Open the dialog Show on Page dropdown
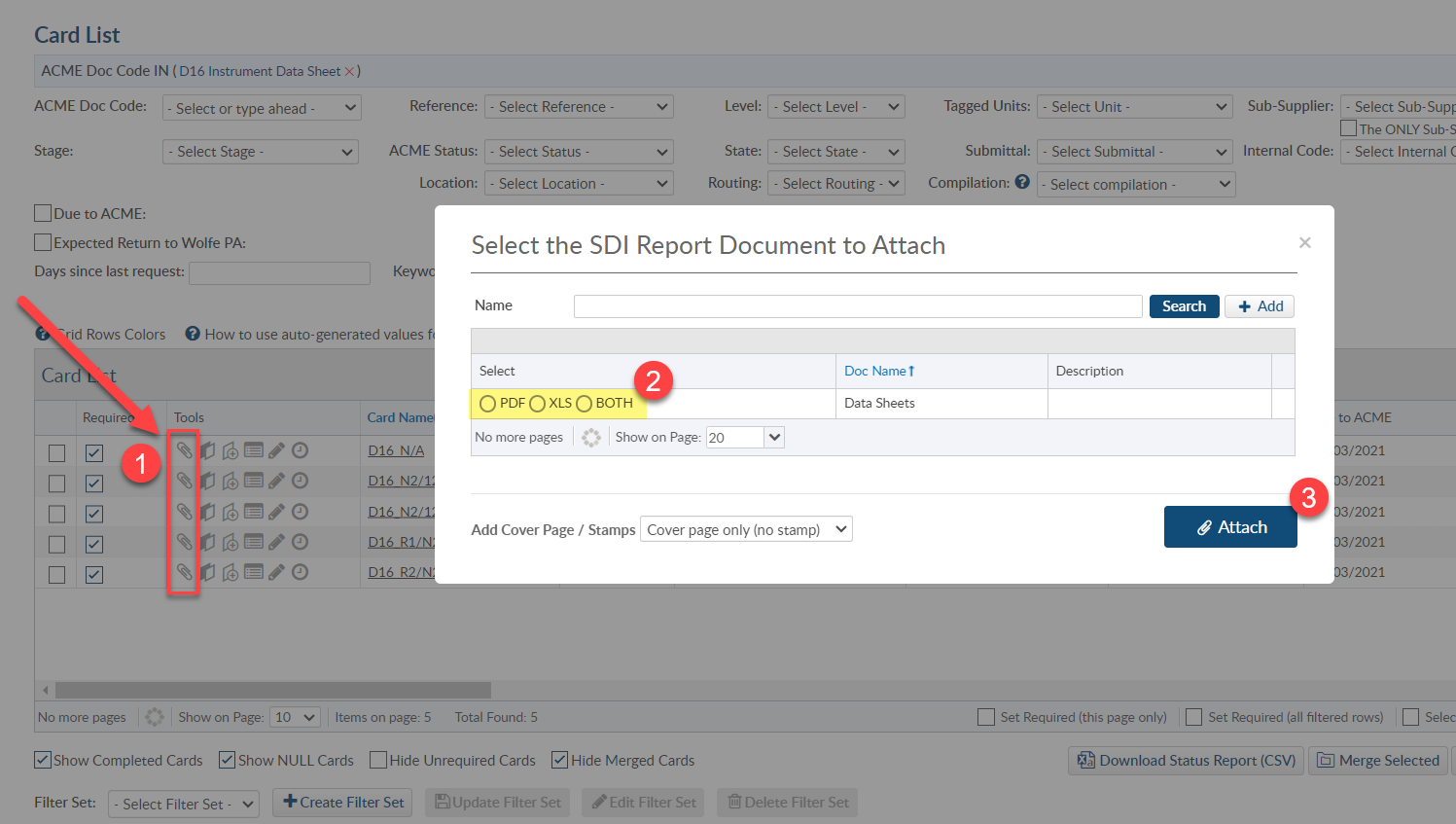 (x=745, y=437)
